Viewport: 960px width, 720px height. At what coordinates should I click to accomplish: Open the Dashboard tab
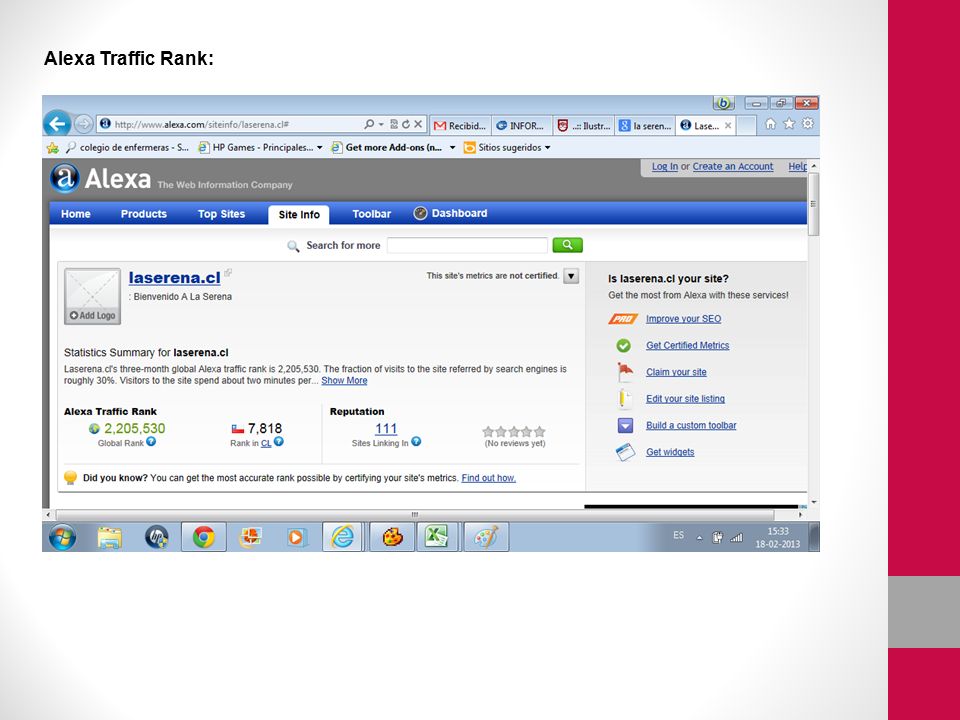(451, 213)
